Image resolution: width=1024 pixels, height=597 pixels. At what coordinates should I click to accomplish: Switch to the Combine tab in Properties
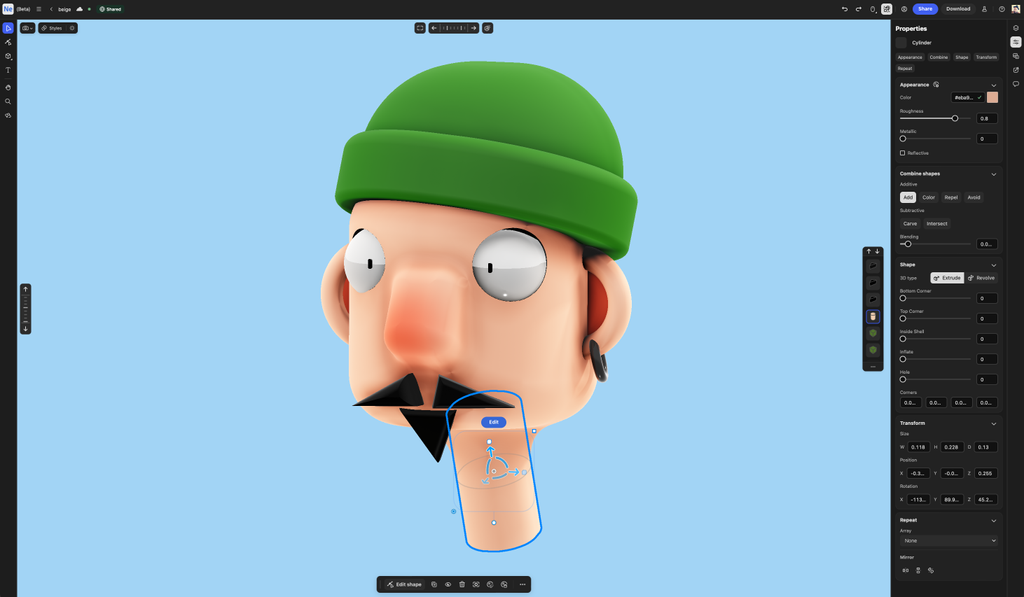tap(937, 57)
